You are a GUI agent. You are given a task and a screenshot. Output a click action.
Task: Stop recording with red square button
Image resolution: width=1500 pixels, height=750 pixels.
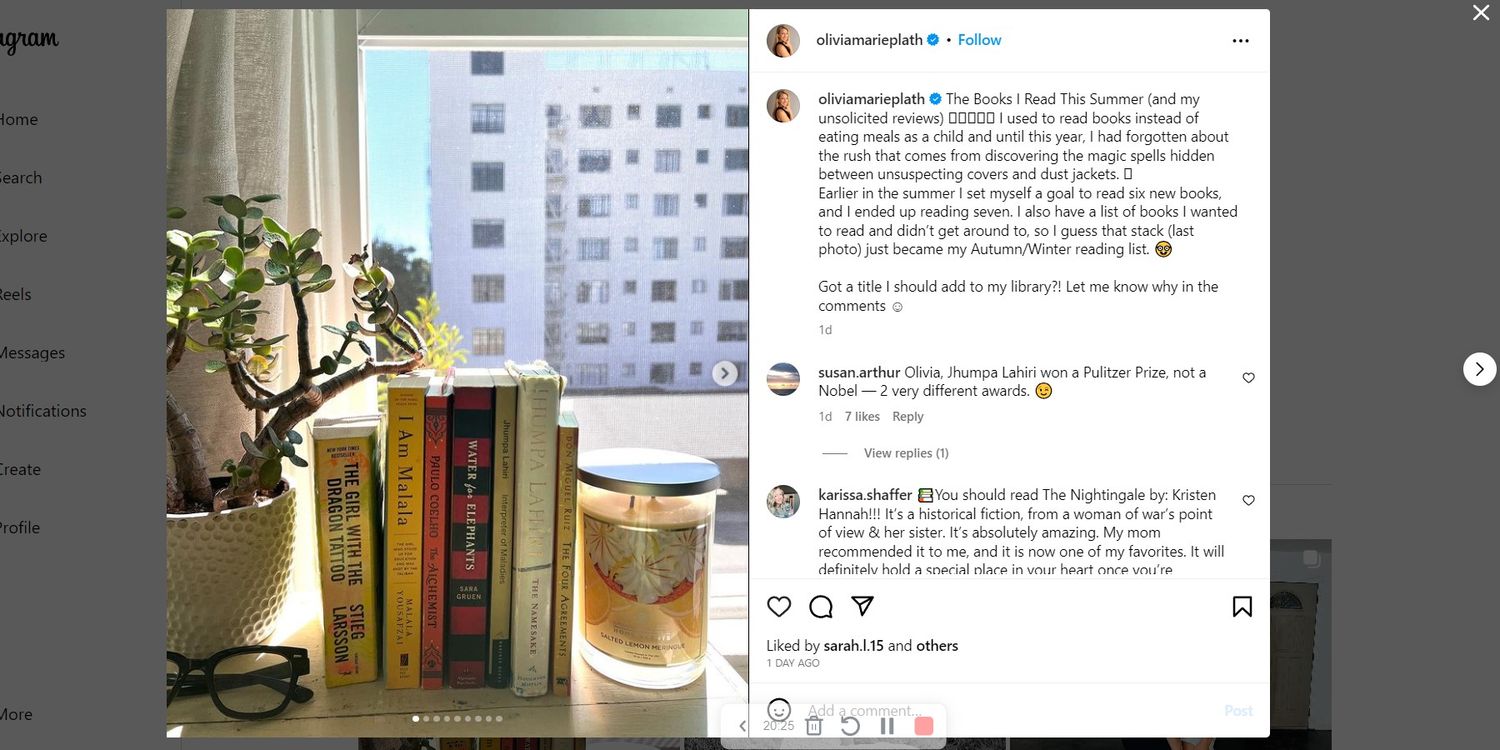click(924, 726)
